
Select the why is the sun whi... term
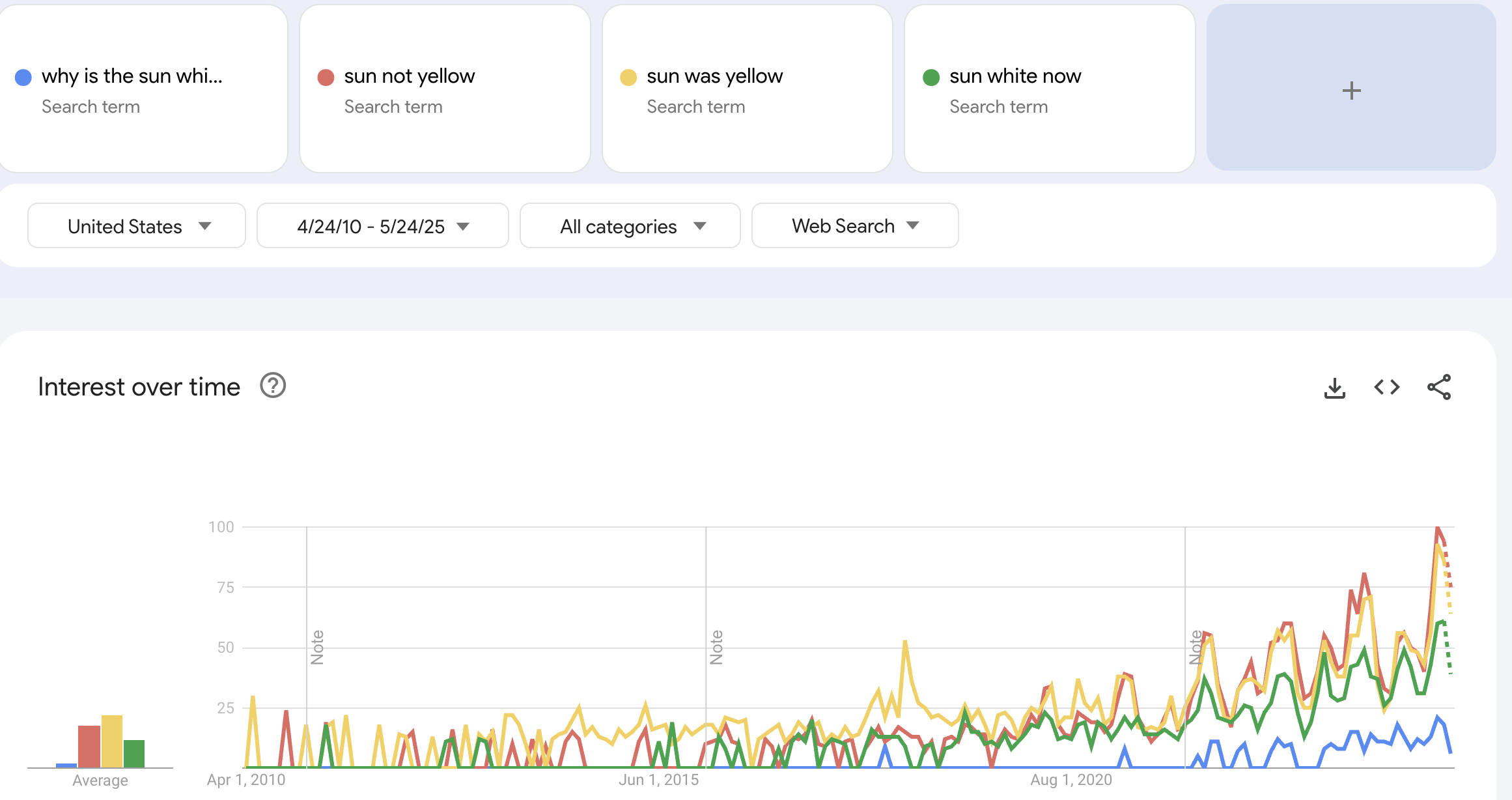click(132, 76)
